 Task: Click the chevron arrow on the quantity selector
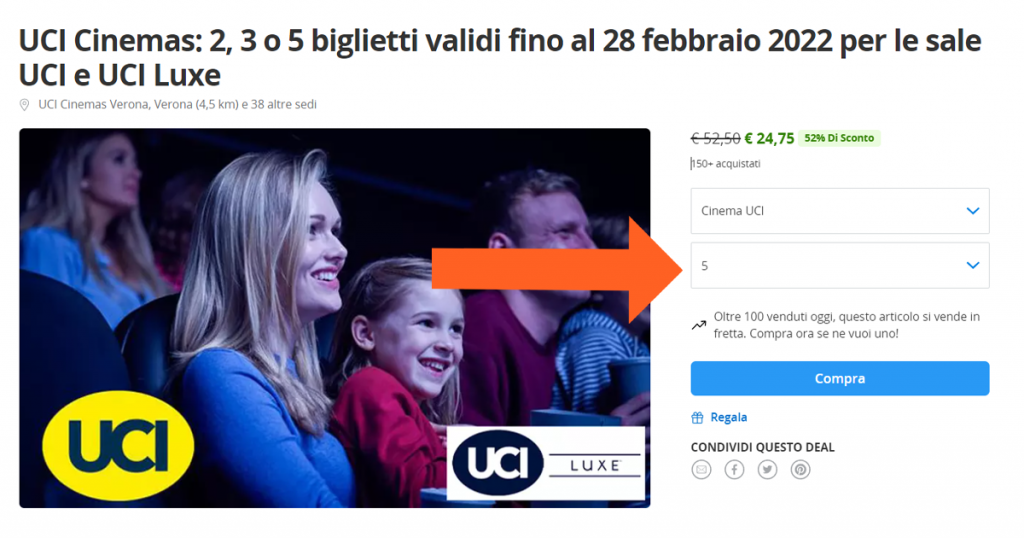coord(972,265)
